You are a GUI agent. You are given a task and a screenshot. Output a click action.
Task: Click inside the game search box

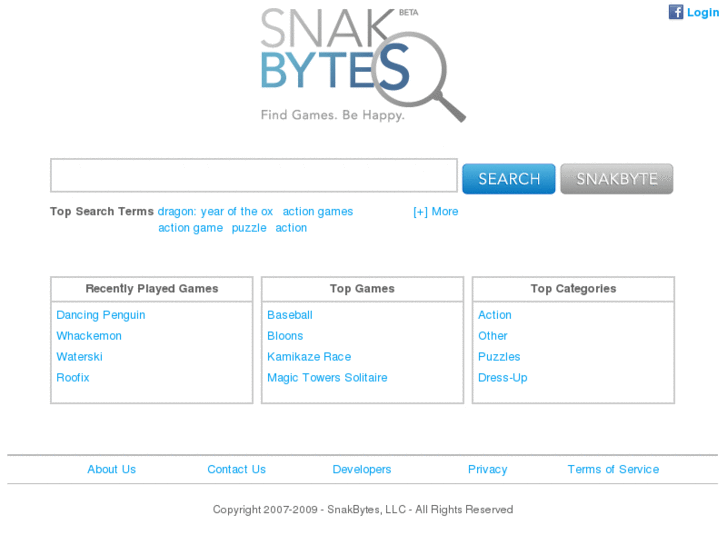coord(254,175)
